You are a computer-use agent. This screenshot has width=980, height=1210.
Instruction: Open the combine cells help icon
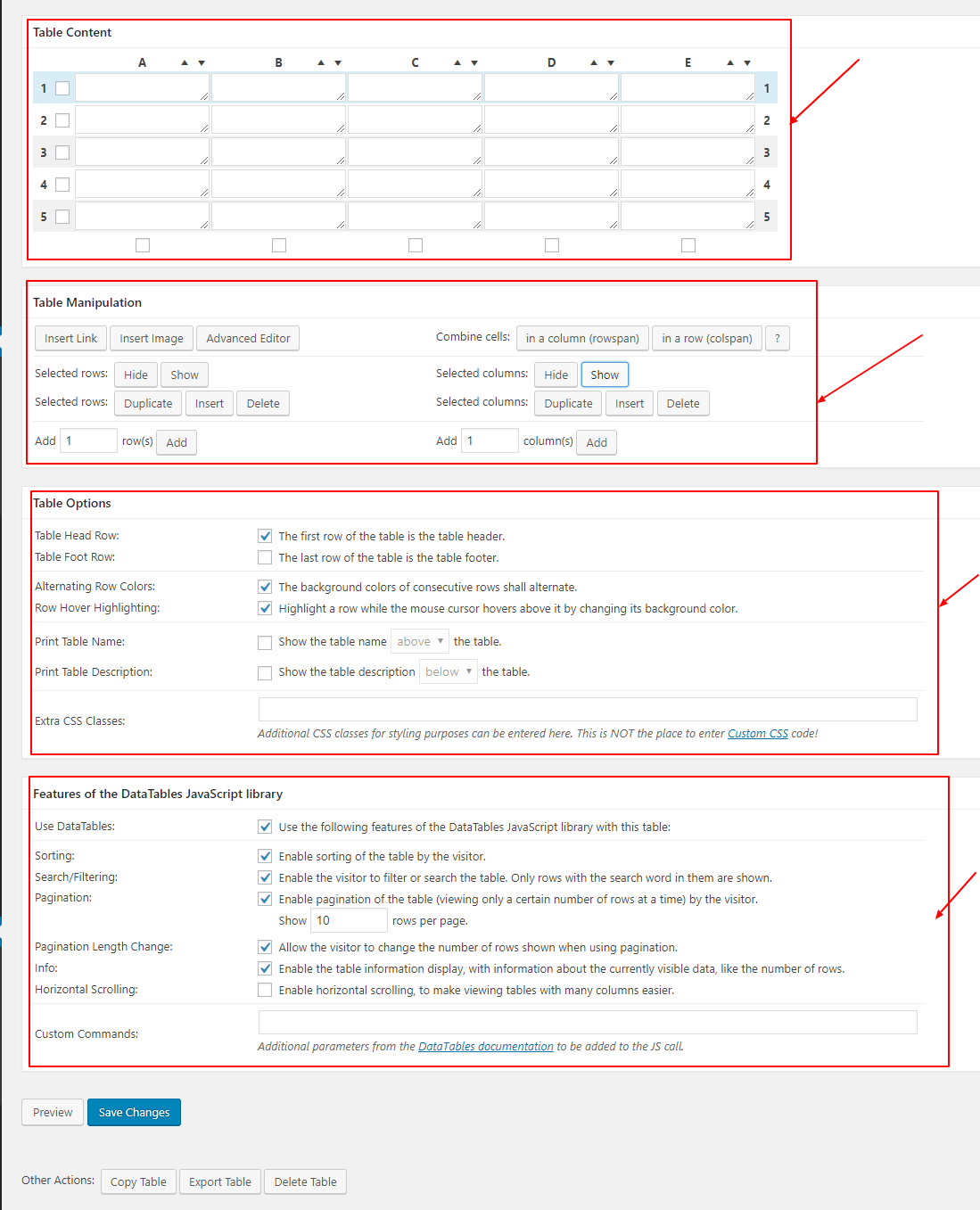pos(777,338)
